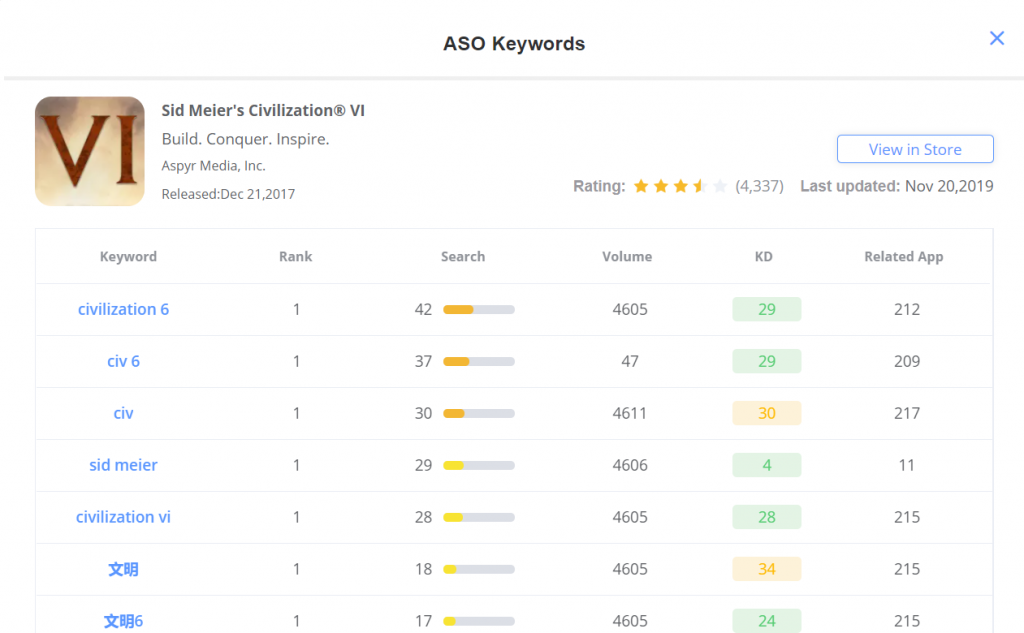Image resolution: width=1024 pixels, height=633 pixels.
Task: Open the civilization 6 keyword link
Action: click(123, 309)
